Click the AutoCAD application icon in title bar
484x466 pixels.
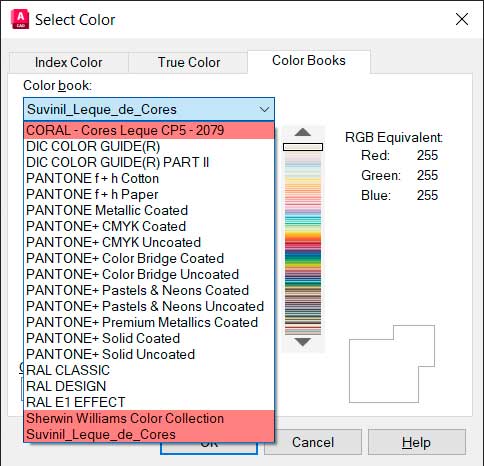click(x=20, y=19)
